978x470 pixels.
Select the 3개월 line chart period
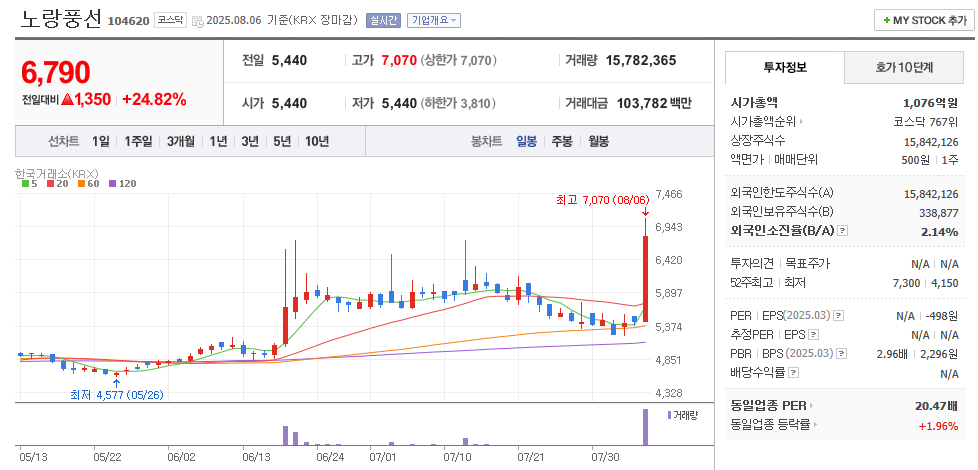point(181,141)
